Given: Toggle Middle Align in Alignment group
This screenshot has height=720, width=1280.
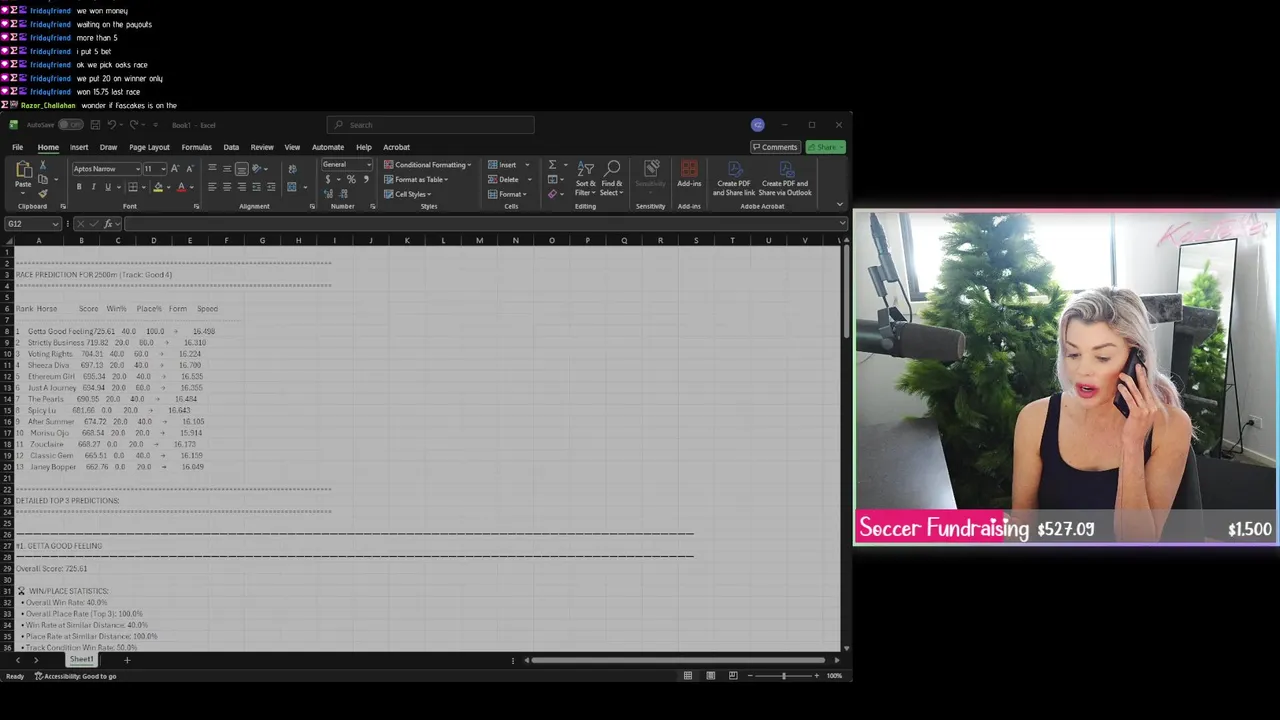Looking at the screenshot, I should coord(227,169).
